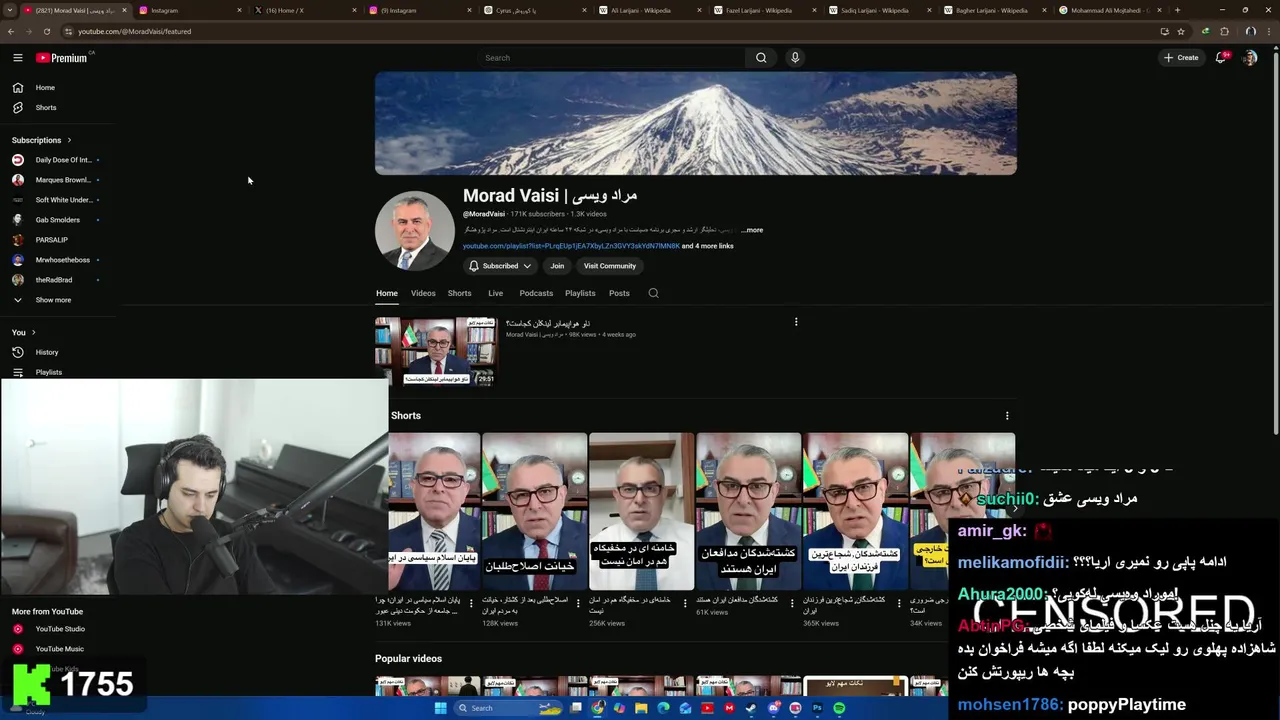The height and width of the screenshot is (720, 1280).
Task: Open Photoshop from the taskbar
Action: [817, 708]
